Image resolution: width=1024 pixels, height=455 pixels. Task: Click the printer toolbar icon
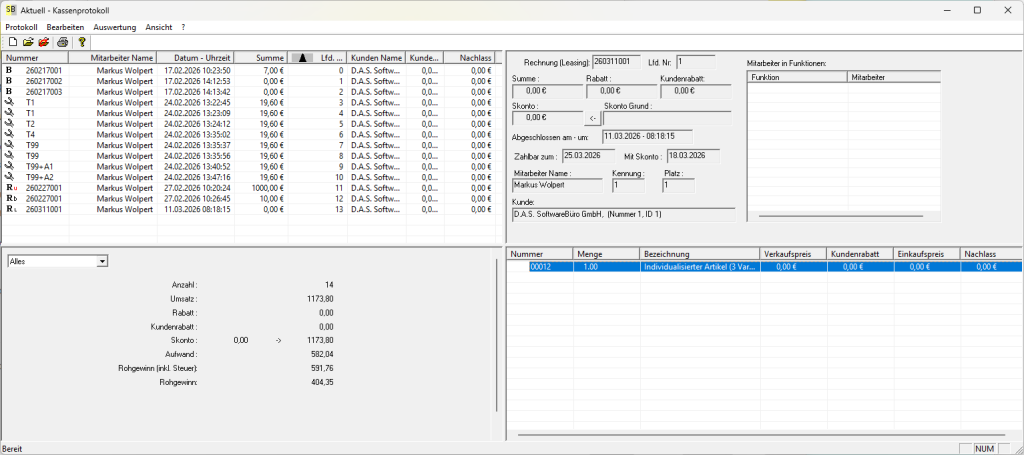click(62, 42)
